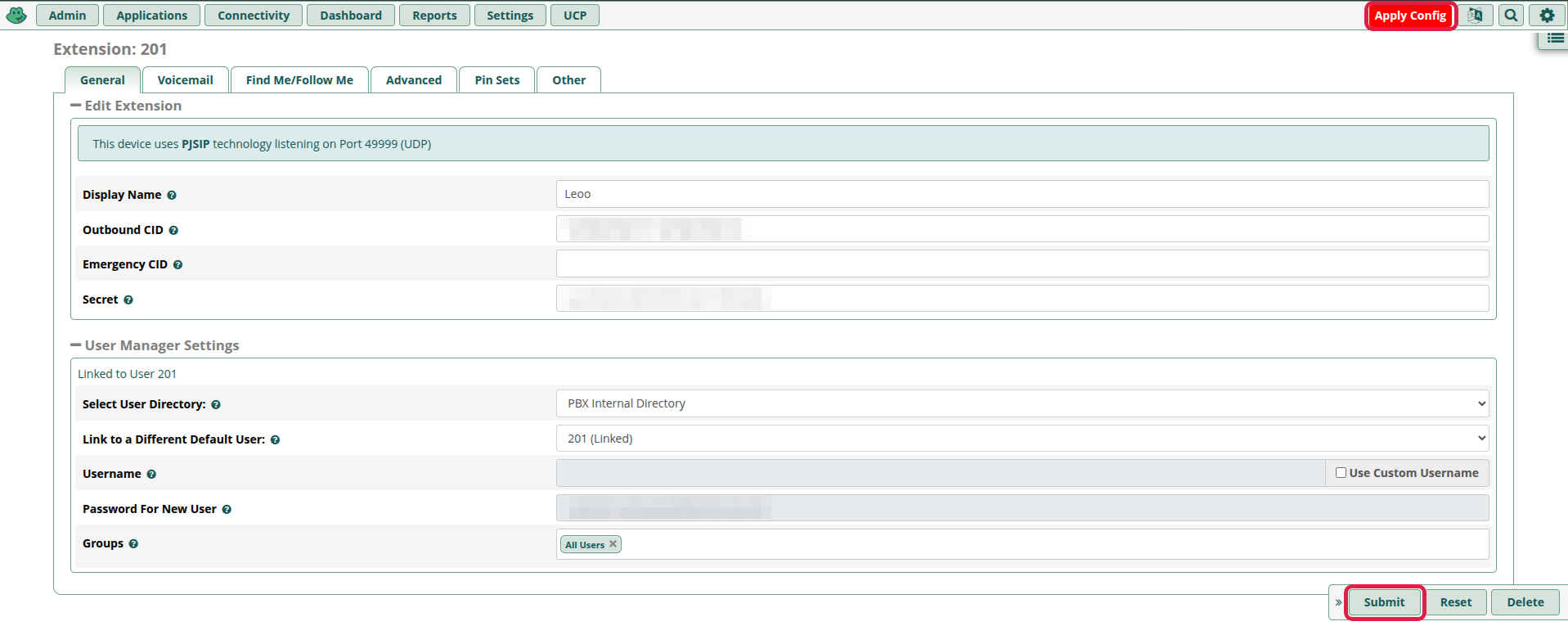Viewport: 1568px width, 626px height.
Task: Reset the extension form
Action: point(1456,602)
